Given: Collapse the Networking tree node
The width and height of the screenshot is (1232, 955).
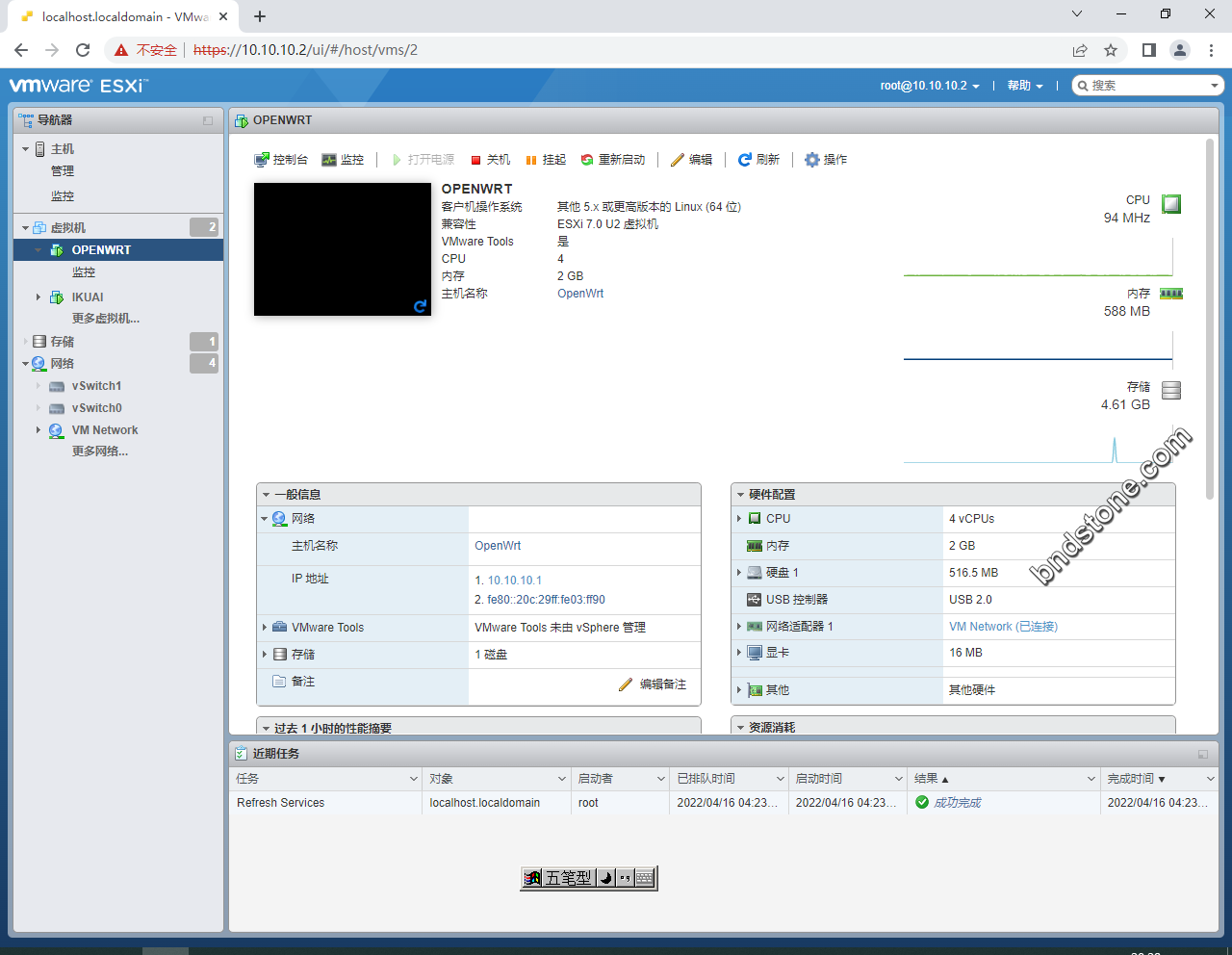Looking at the screenshot, I should [x=25, y=364].
